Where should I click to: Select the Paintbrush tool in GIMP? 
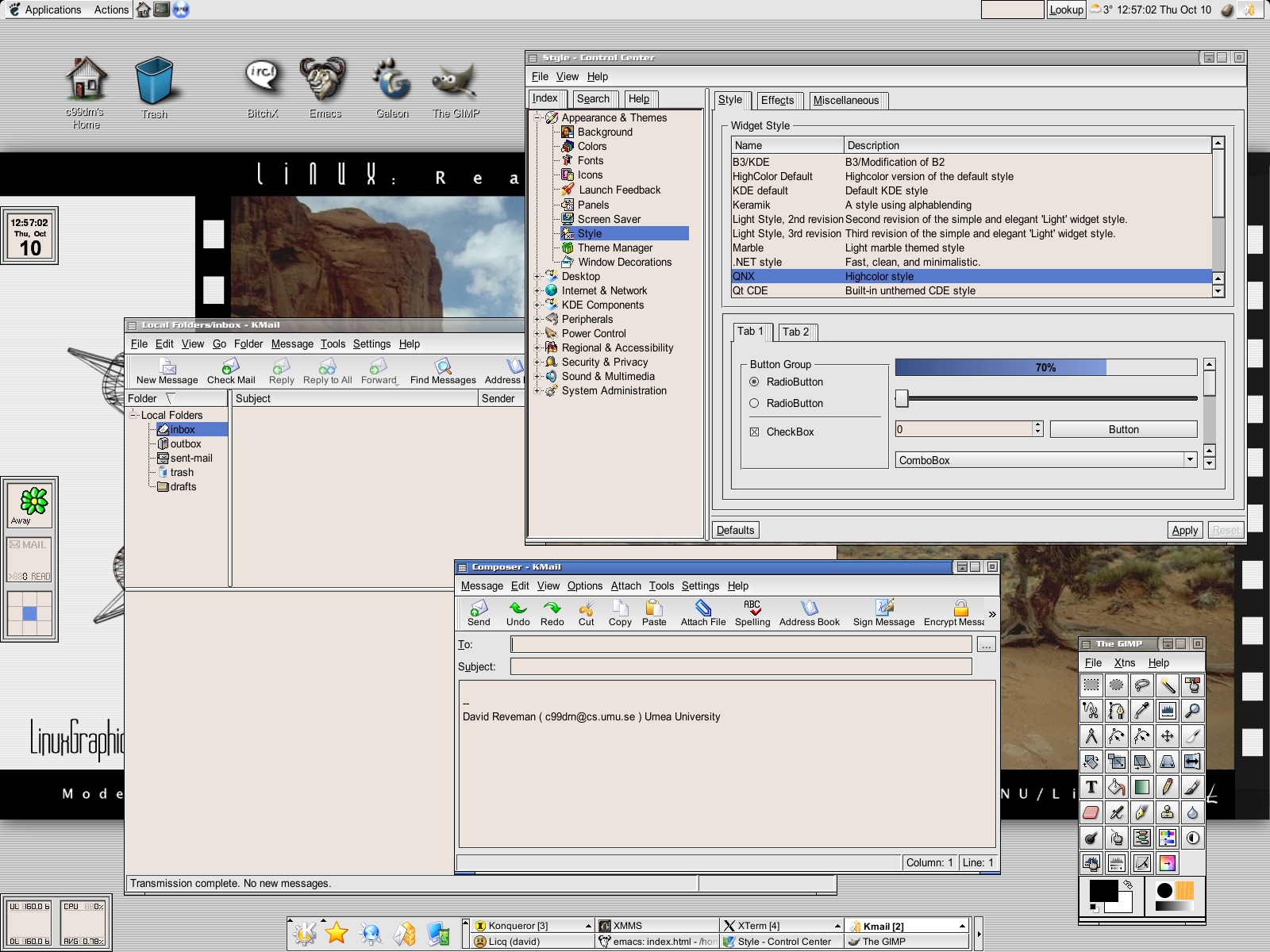click(x=1193, y=787)
